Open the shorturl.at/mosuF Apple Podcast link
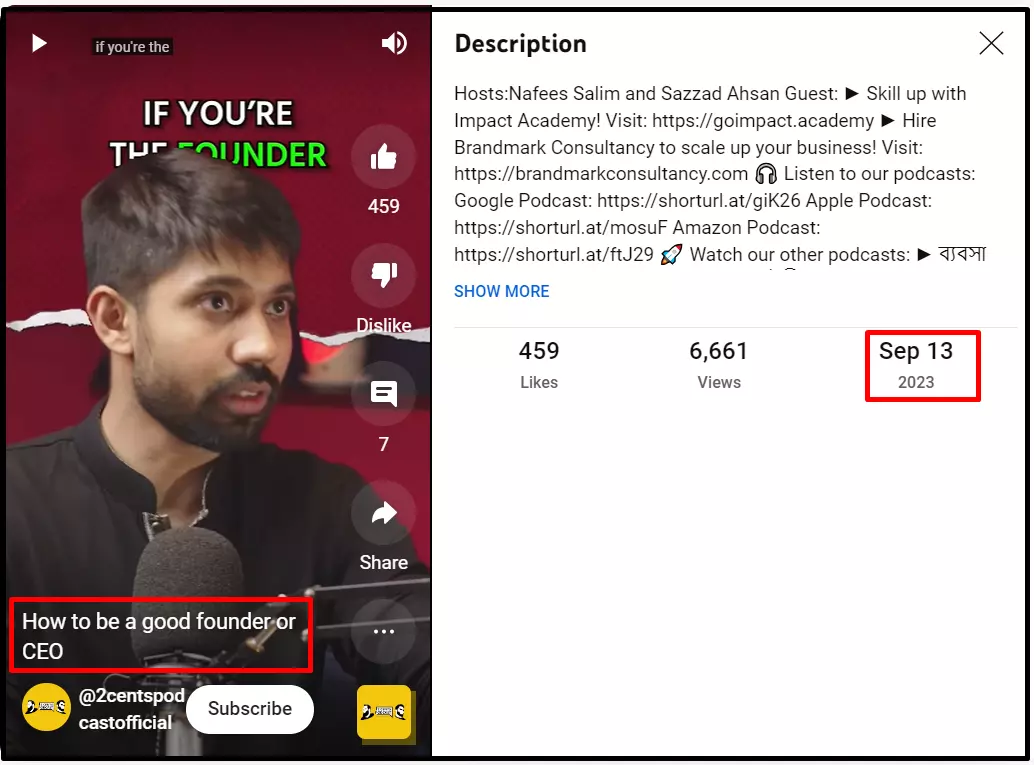The image size is (1034, 765). (x=560, y=228)
